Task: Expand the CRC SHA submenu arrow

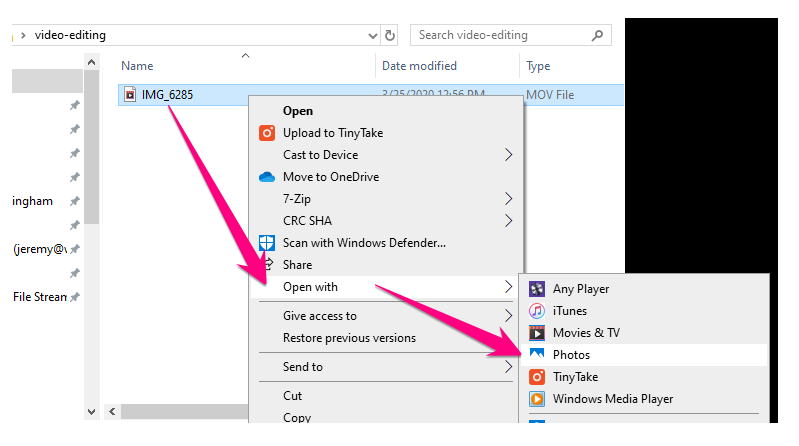Action: pos(508,221)
